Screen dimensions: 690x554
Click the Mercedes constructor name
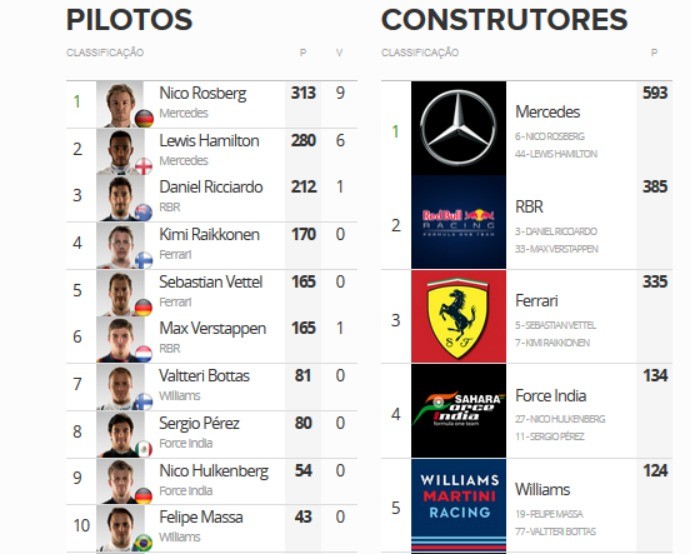pos(547,112)
